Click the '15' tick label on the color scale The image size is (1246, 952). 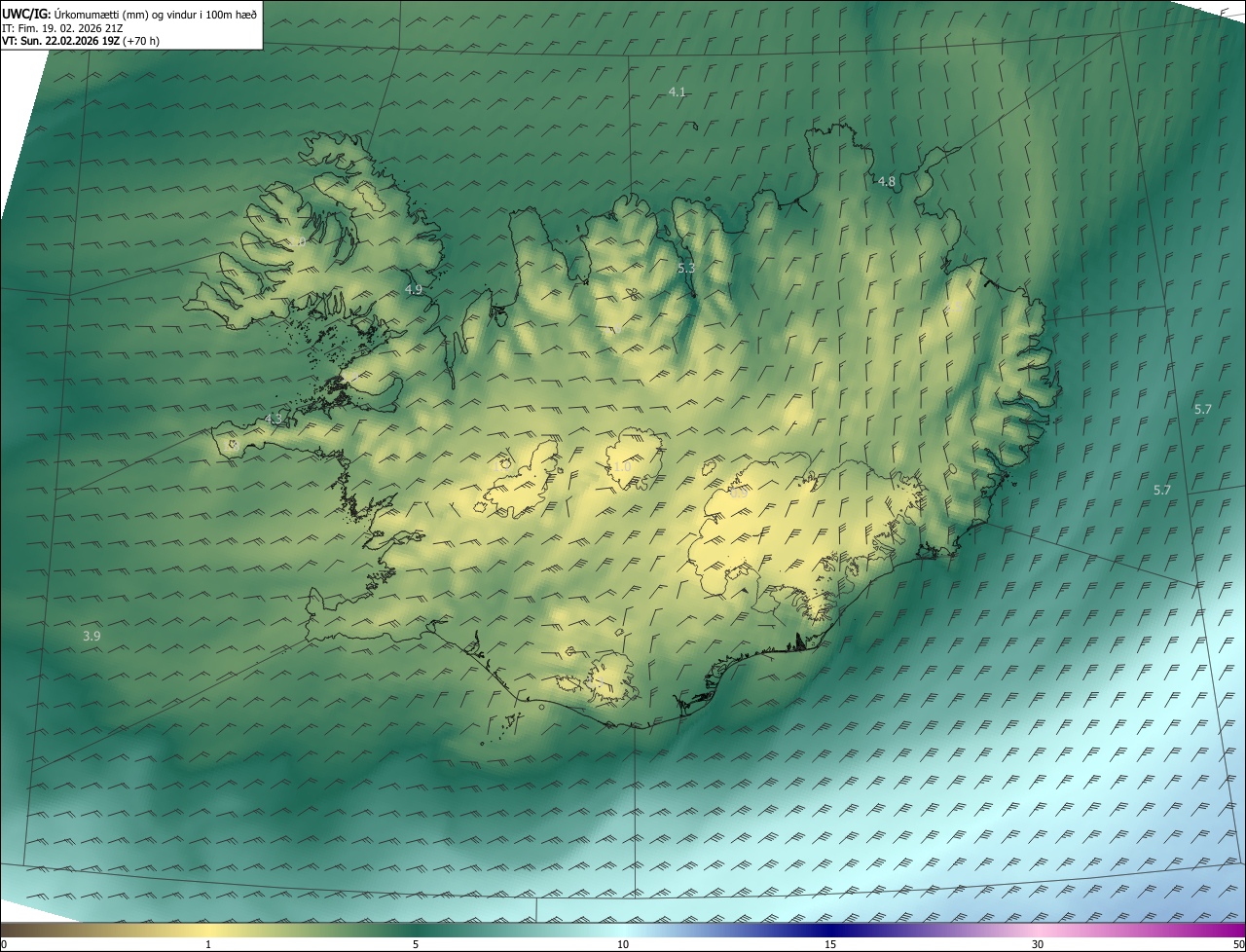[x=830, y=944]
